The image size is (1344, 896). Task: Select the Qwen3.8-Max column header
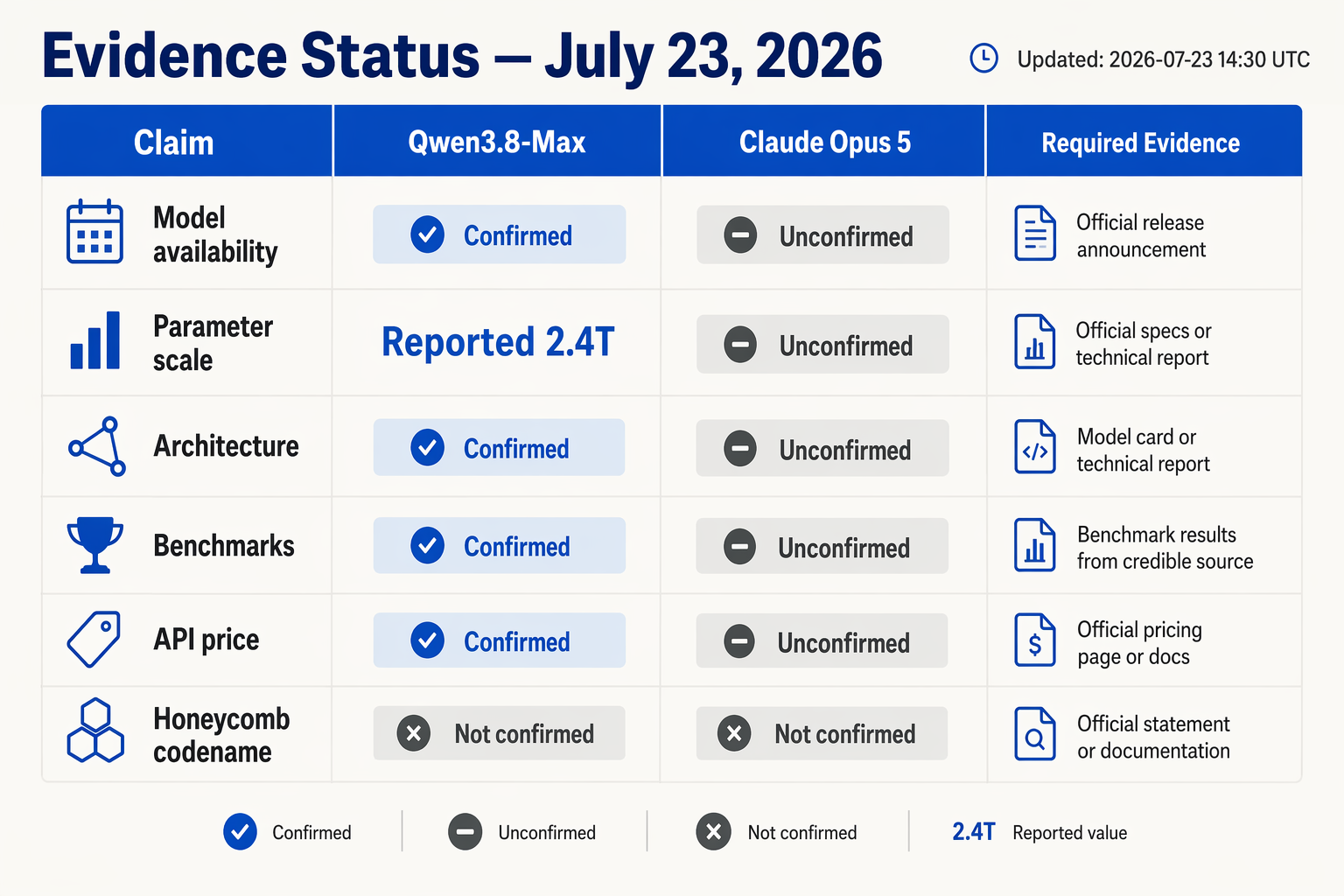click(x=497, y=141)
